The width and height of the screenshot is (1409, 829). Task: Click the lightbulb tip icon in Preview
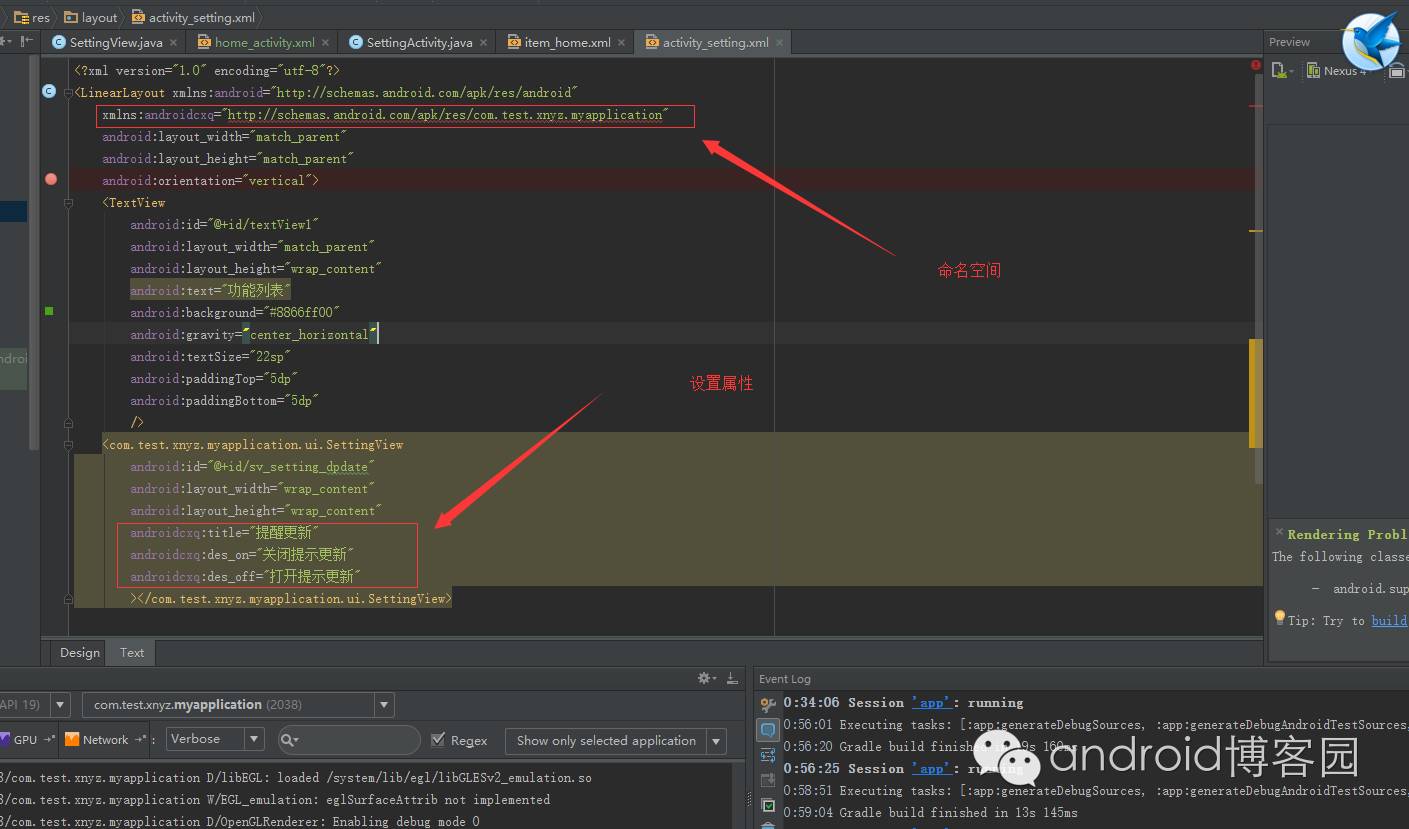tap(1279, 618)
